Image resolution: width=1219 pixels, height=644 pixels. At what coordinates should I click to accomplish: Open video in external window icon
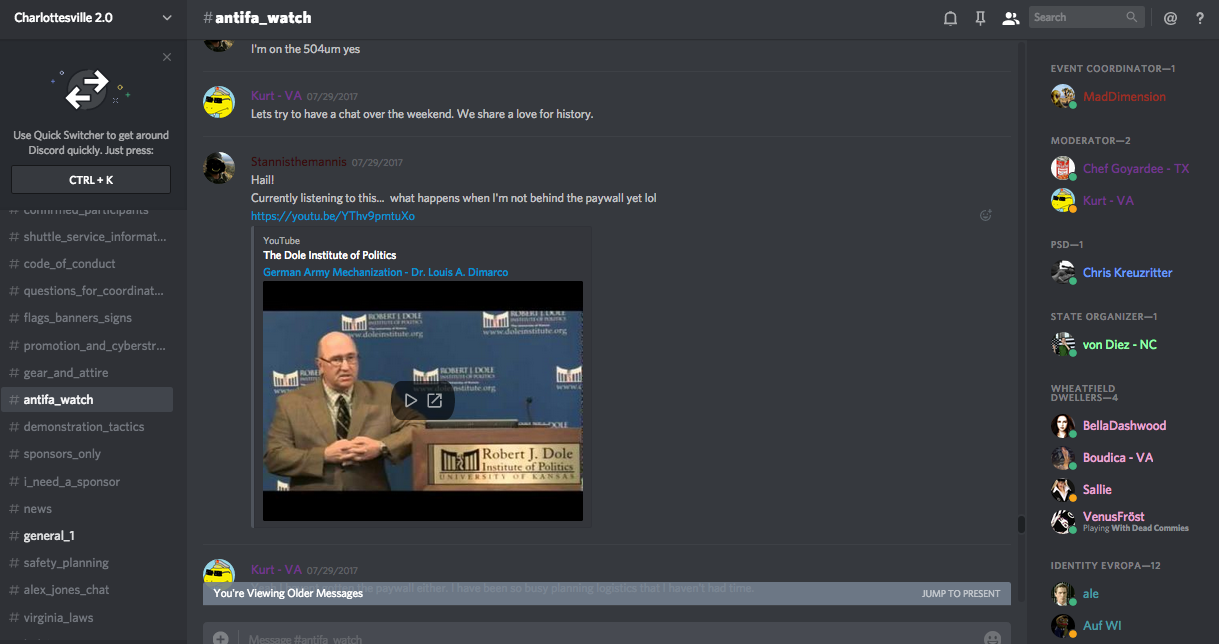point(435,400)
